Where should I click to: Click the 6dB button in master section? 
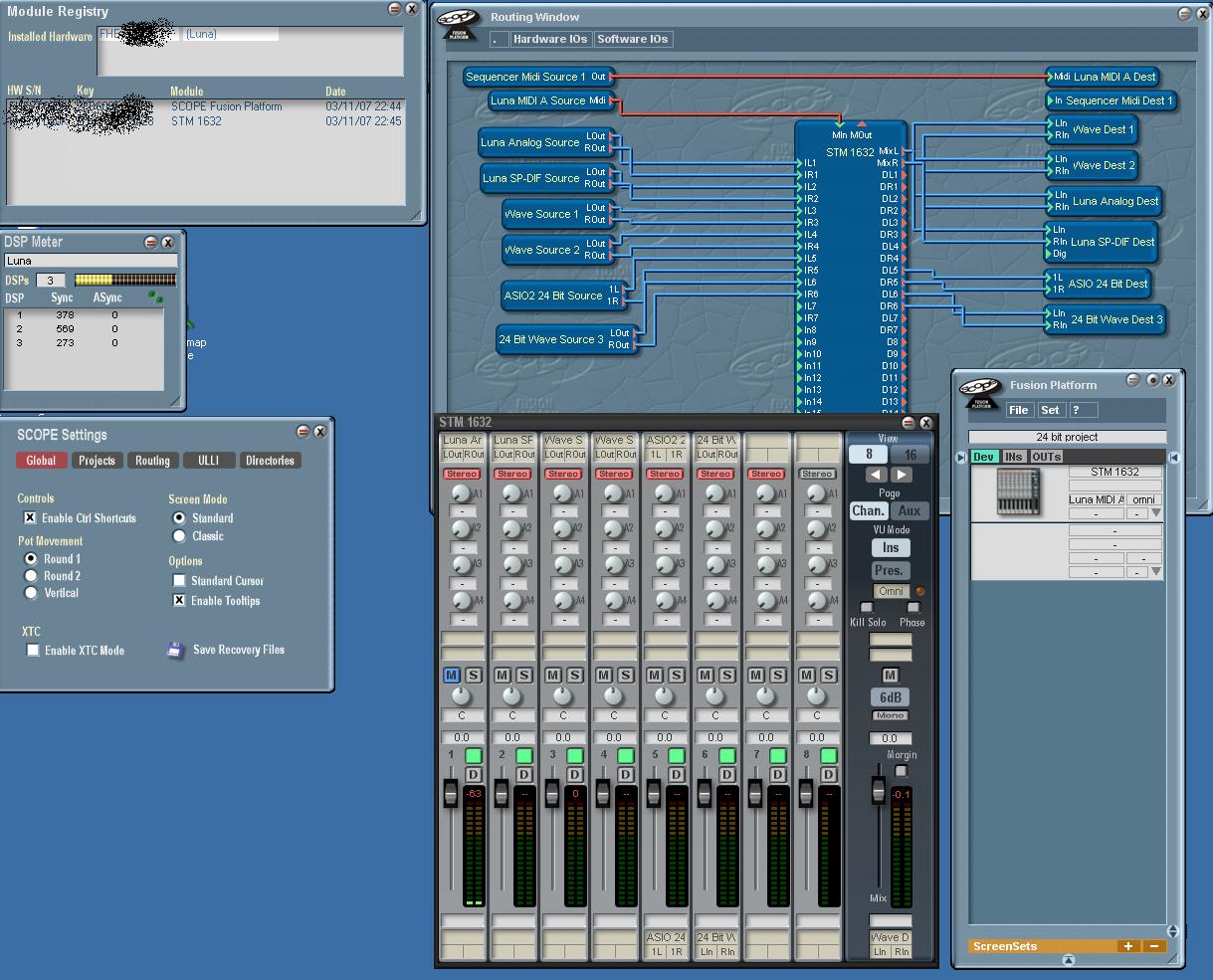point(891,697)
